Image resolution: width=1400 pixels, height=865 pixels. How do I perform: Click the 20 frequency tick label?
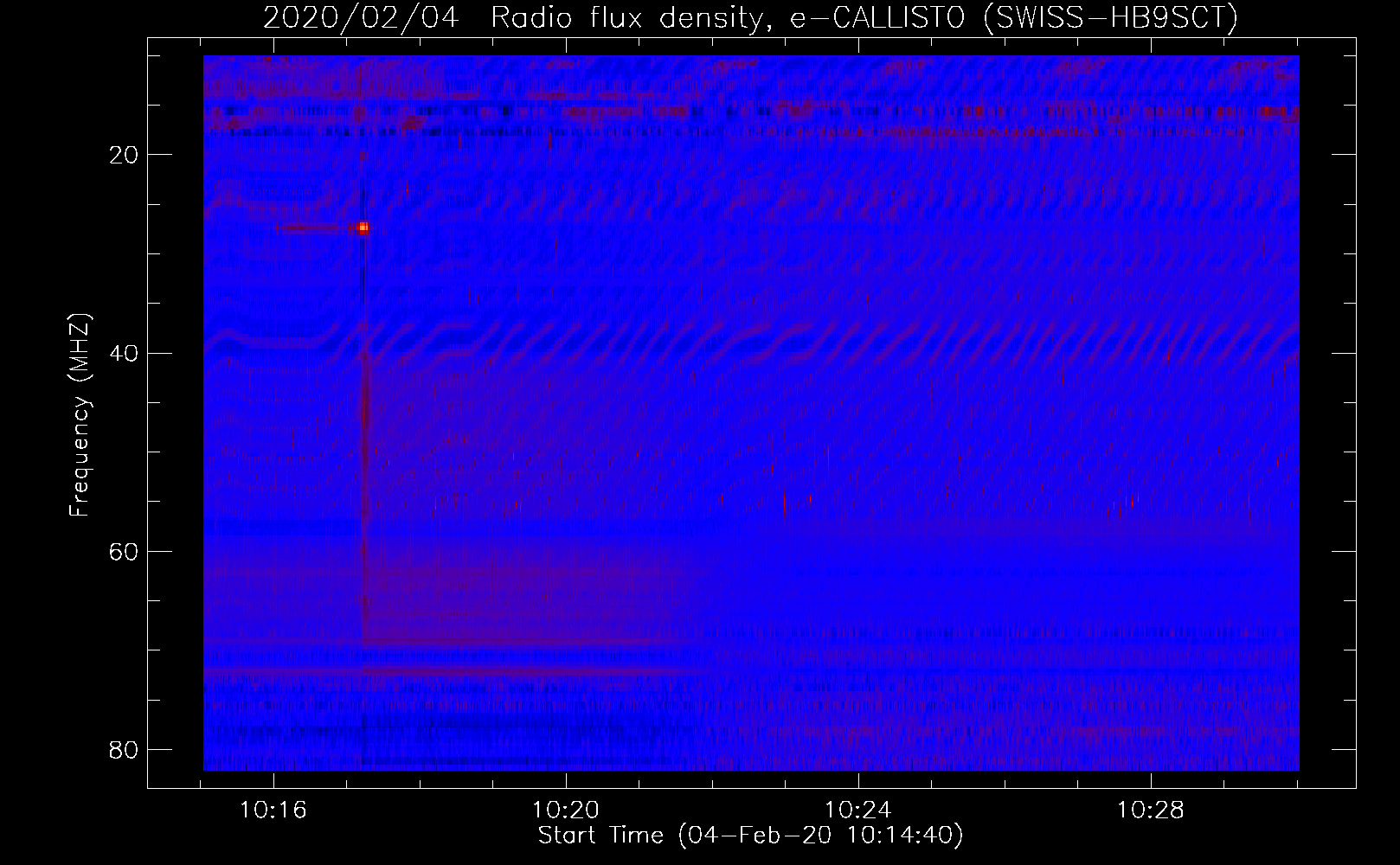pos(122,155)
